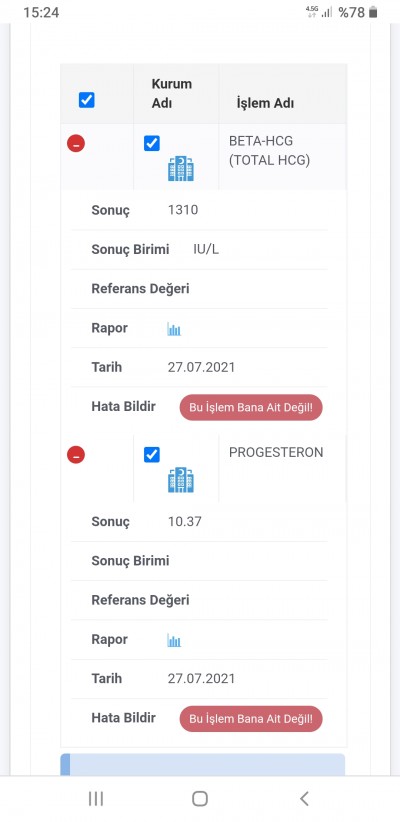Toggle select-all checkbox in table header
Viewport: 400px width, 822px height.
point(87,100)
